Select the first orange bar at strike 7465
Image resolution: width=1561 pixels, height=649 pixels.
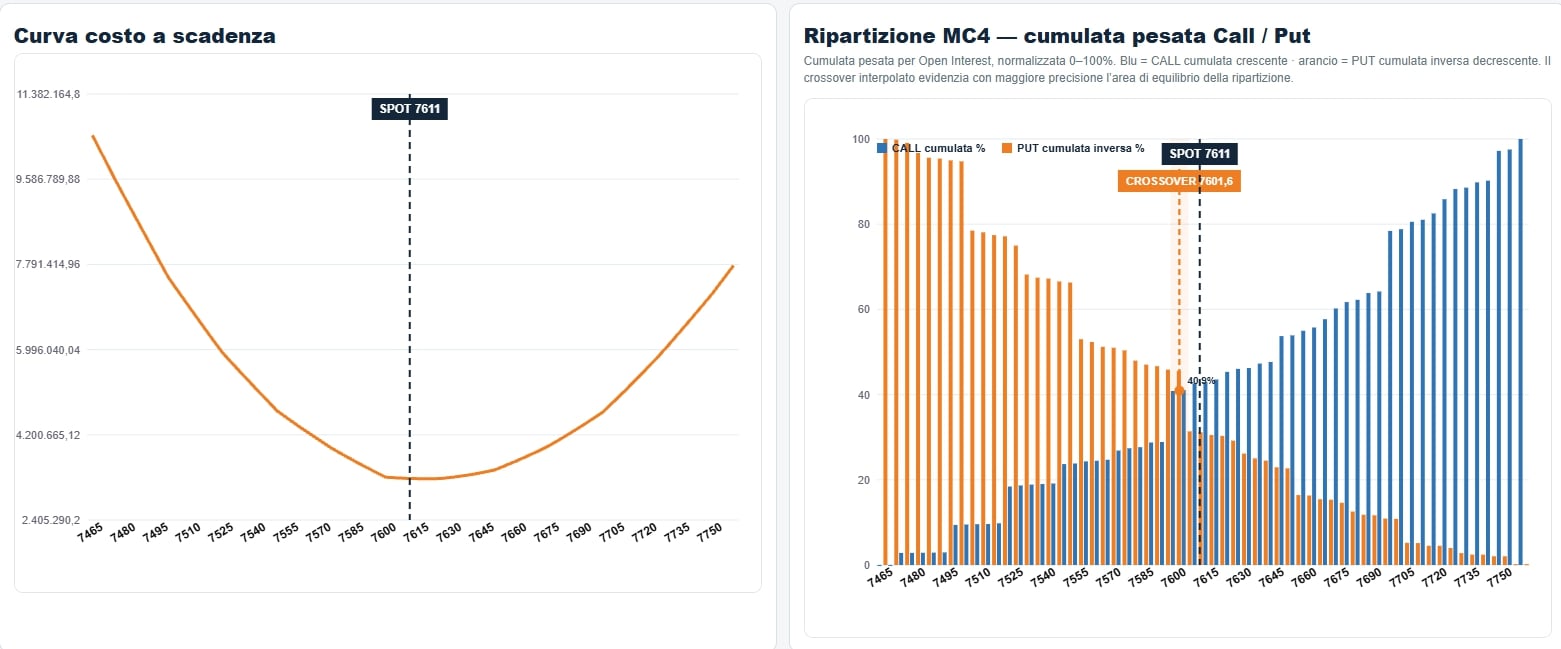[885, 352]
